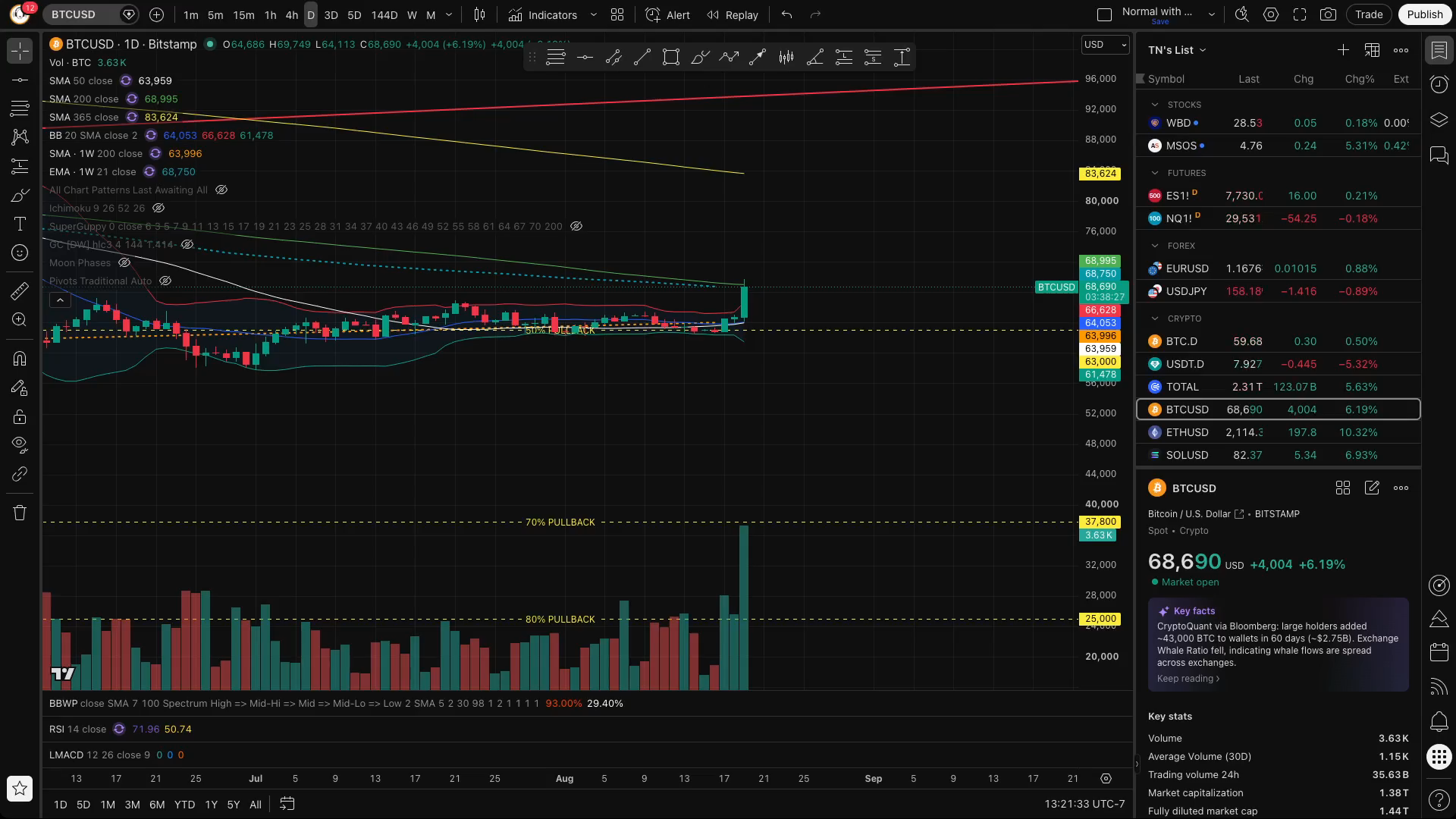The height and width of the screenshot is (819, 1456).
Task: Open the USD currency dropdown
Action: tap(1105, 45)
